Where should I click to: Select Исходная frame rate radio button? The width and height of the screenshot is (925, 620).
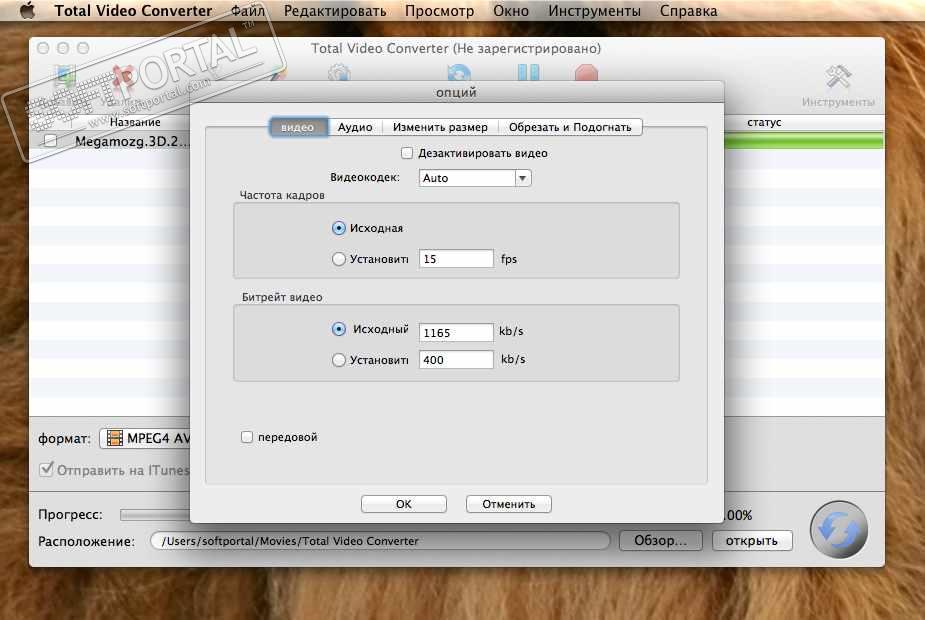[339, 228]
